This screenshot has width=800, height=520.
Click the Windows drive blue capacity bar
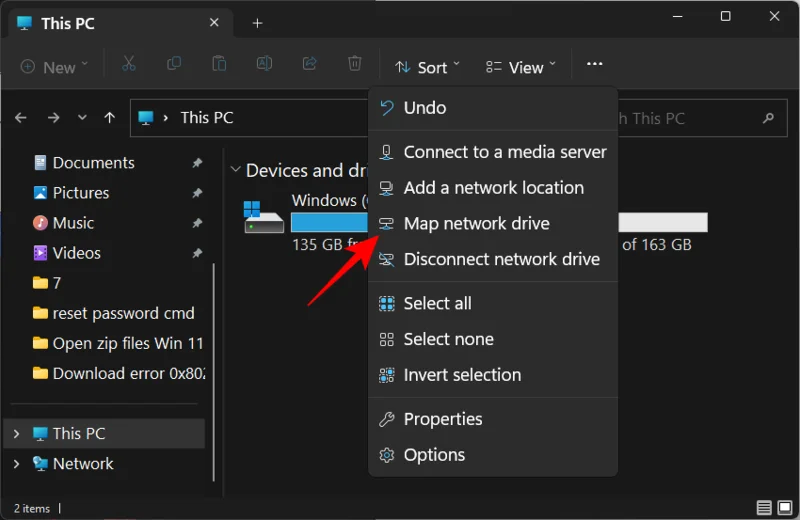[330, 222]
